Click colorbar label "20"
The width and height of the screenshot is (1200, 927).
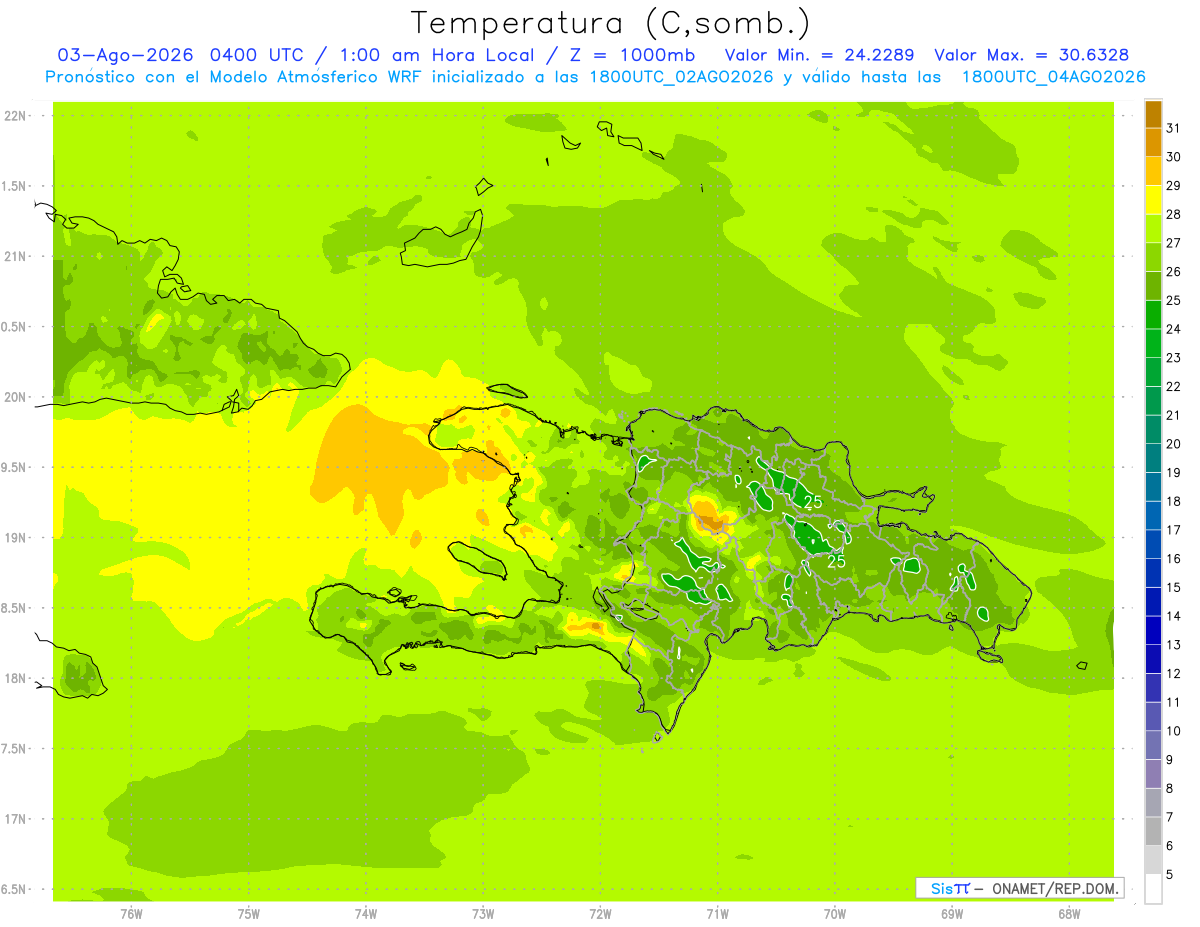click(1174, 444)
